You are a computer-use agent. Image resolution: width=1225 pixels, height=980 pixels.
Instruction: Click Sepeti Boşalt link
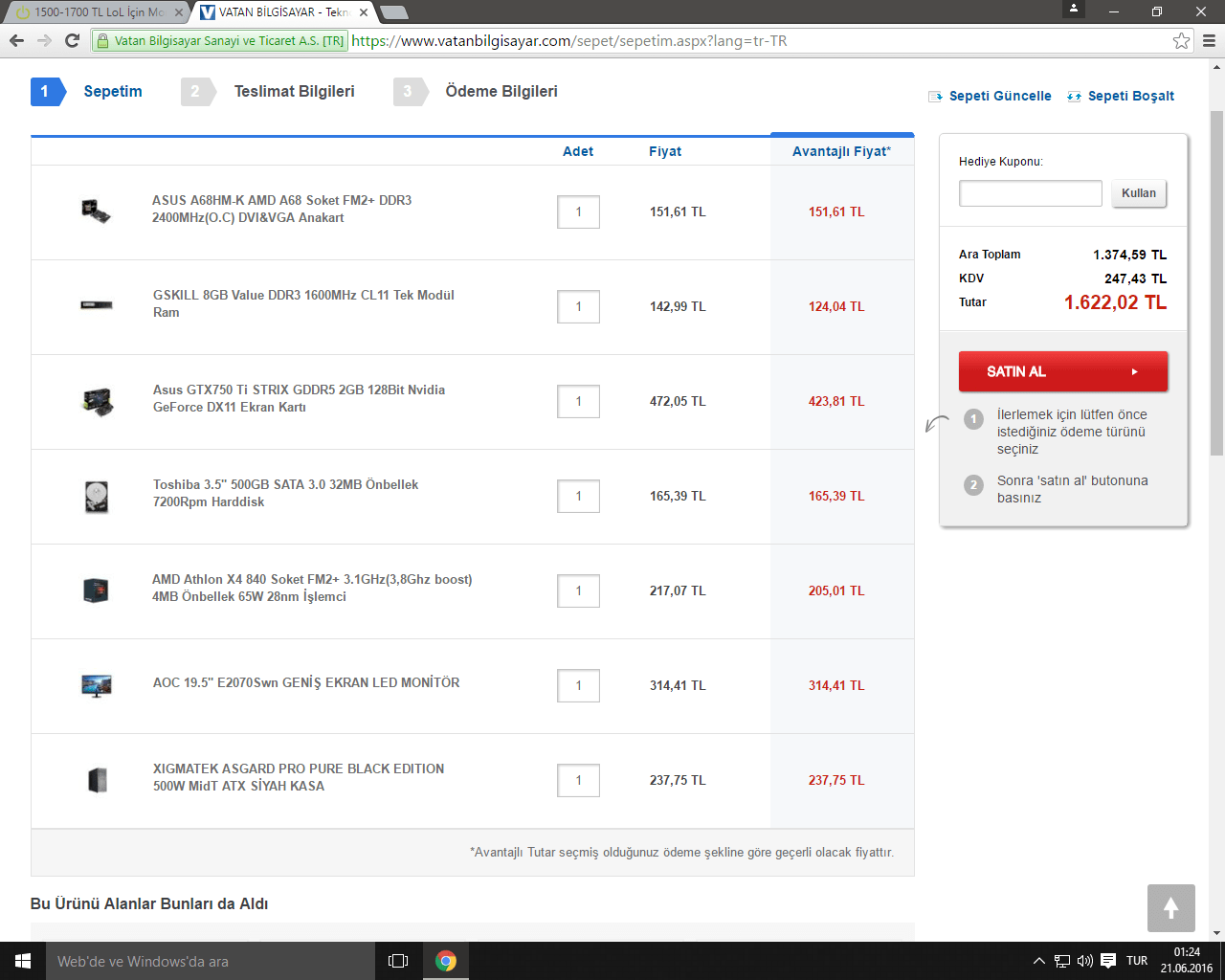(1121, 96)
